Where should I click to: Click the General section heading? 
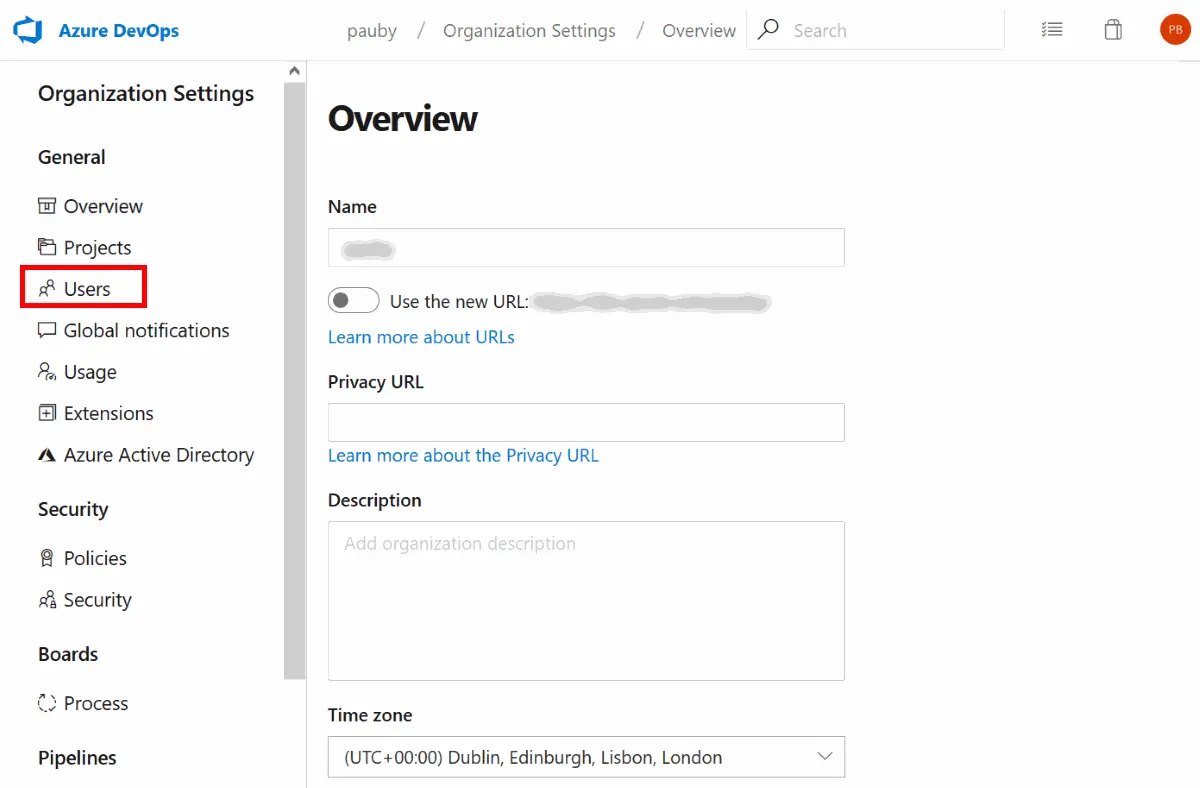pyautogui.click(x=71, y=157)
